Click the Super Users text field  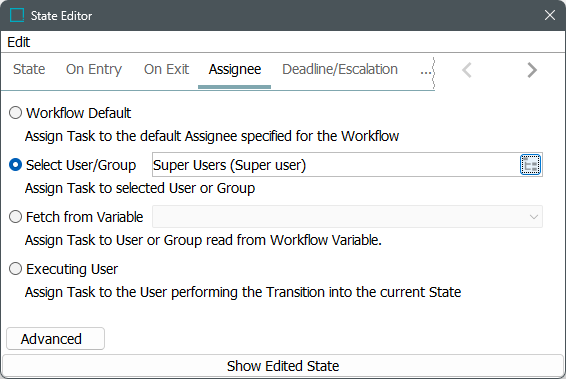coord(336,165)
